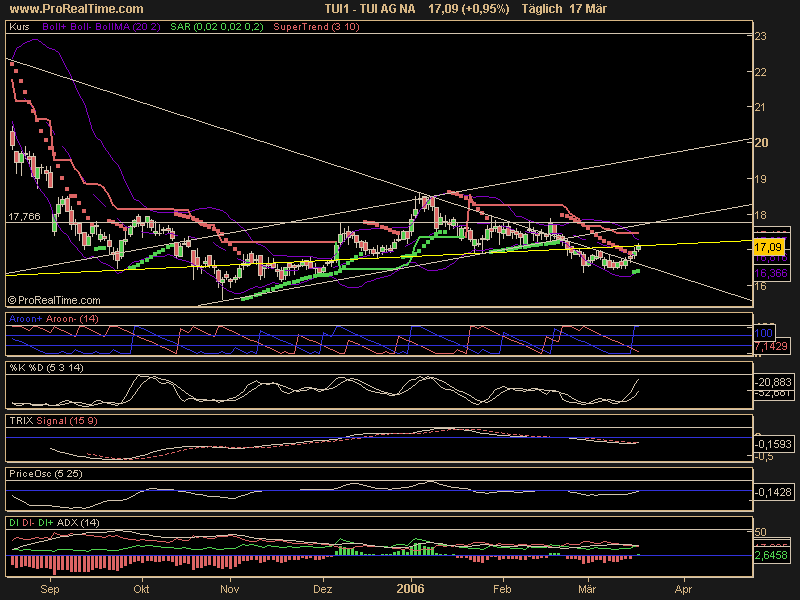Image resolution: width=800 pixels, height=600 pixels.
Task: Select the Kurs panel label
Action: [18, 28]
